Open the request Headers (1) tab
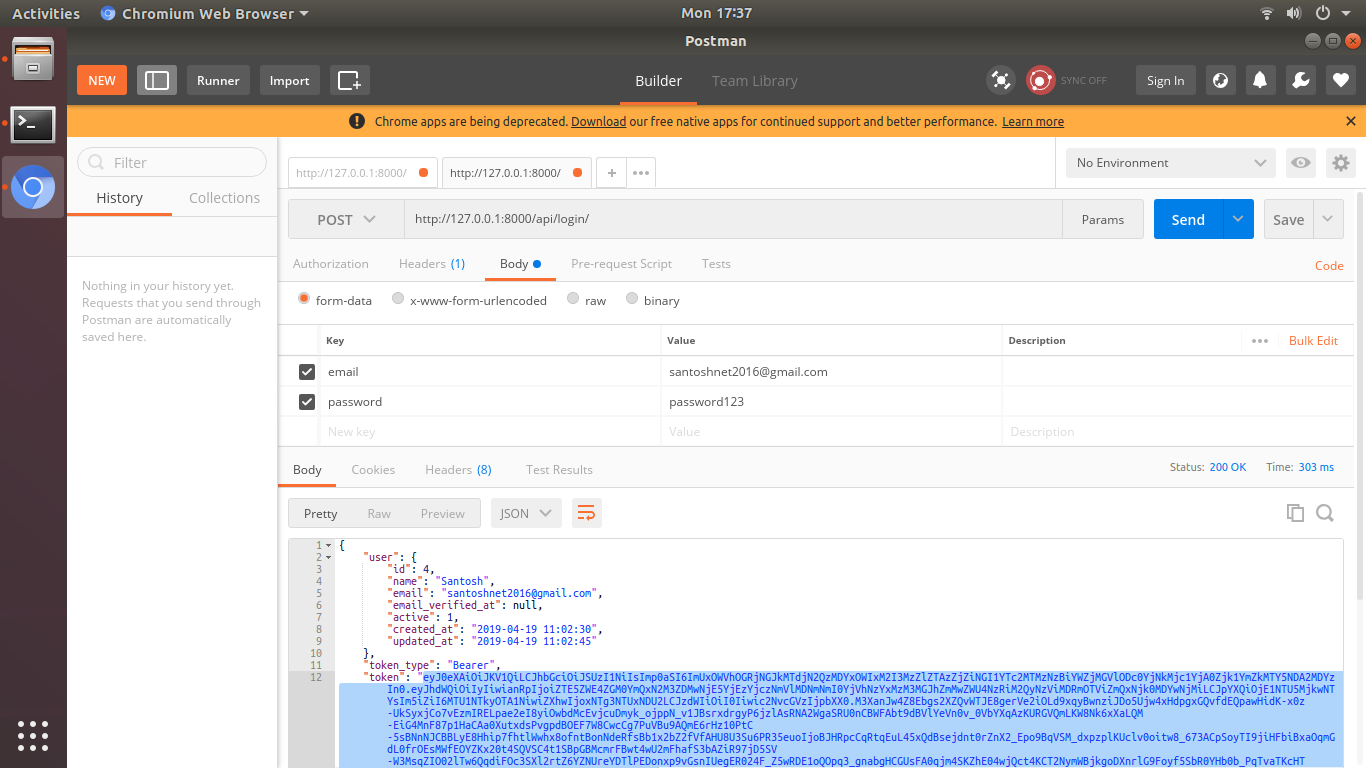Image resolution: width=1366 pixels, height=768 pixels. tap(432, 264)
